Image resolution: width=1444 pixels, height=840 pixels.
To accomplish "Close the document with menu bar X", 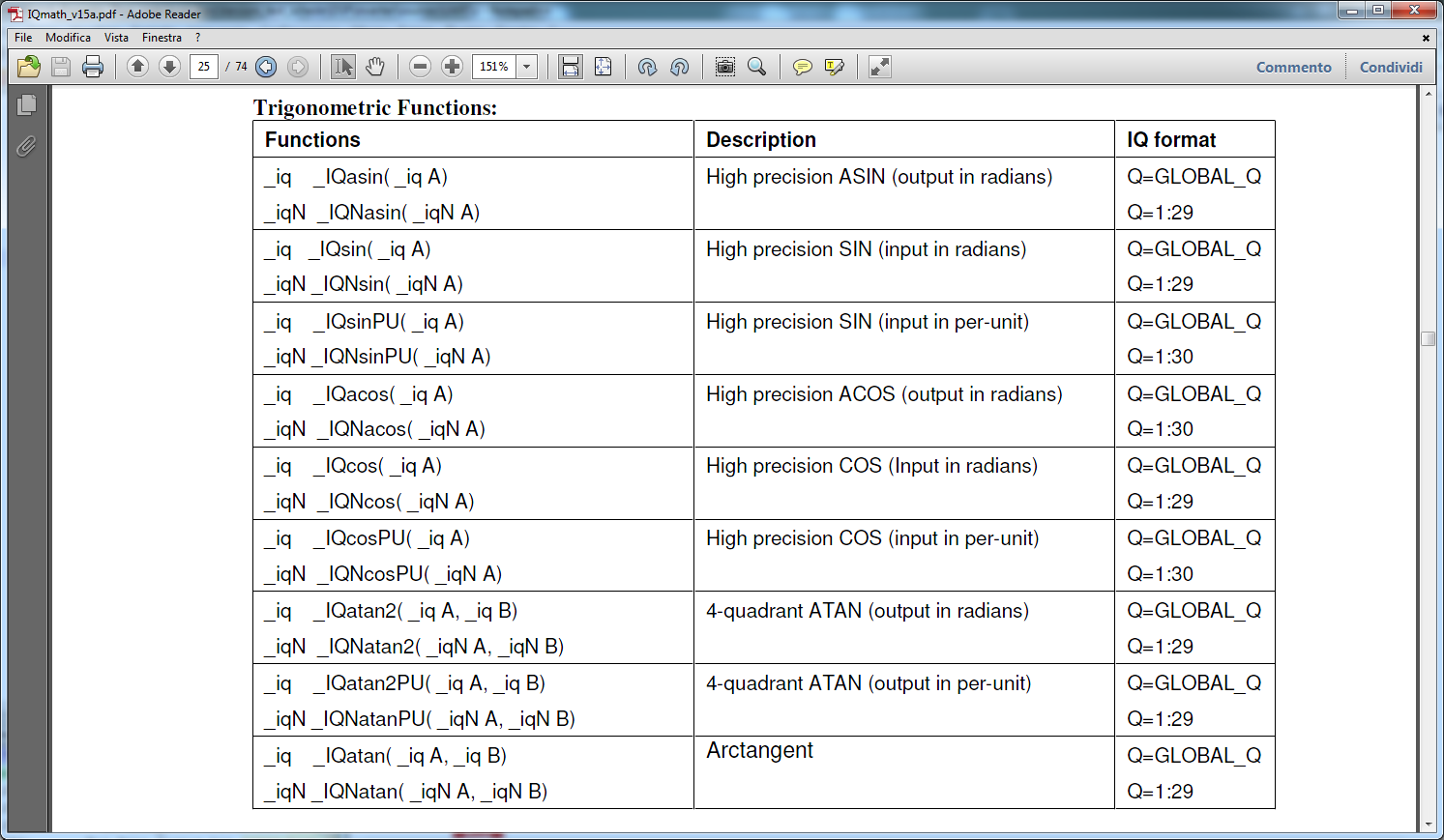I will [x=1426, y=38].
